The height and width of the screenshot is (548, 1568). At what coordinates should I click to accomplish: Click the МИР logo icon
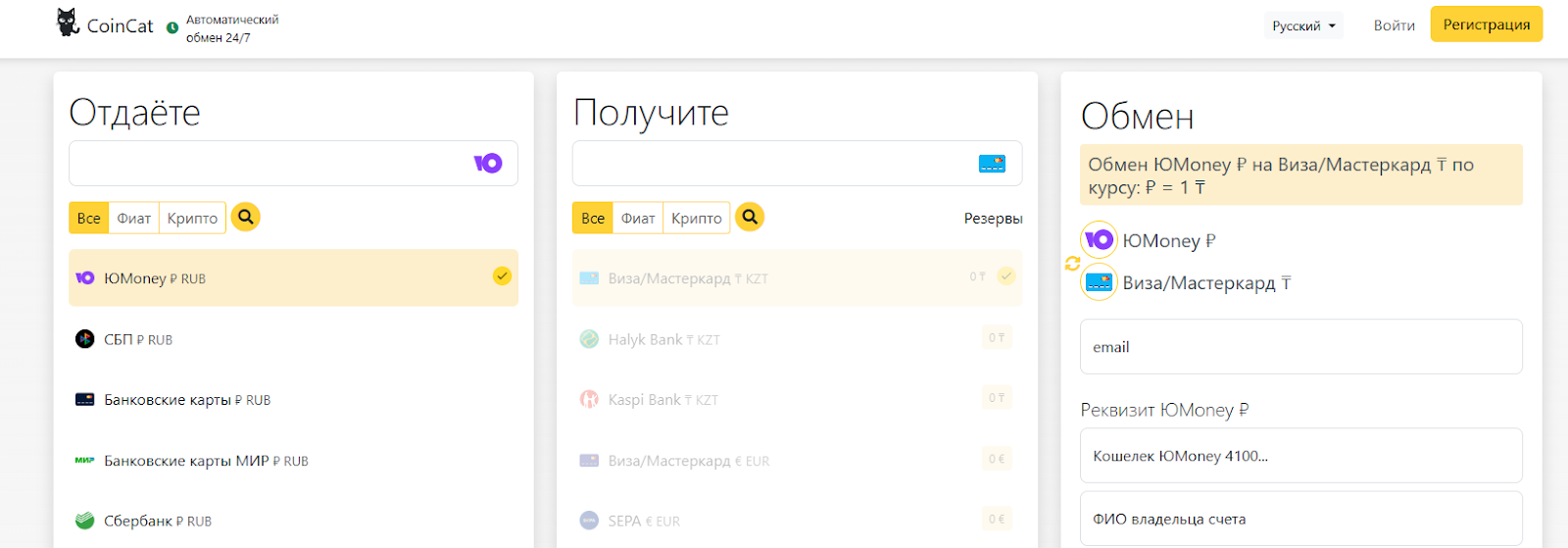coord(85,461)
